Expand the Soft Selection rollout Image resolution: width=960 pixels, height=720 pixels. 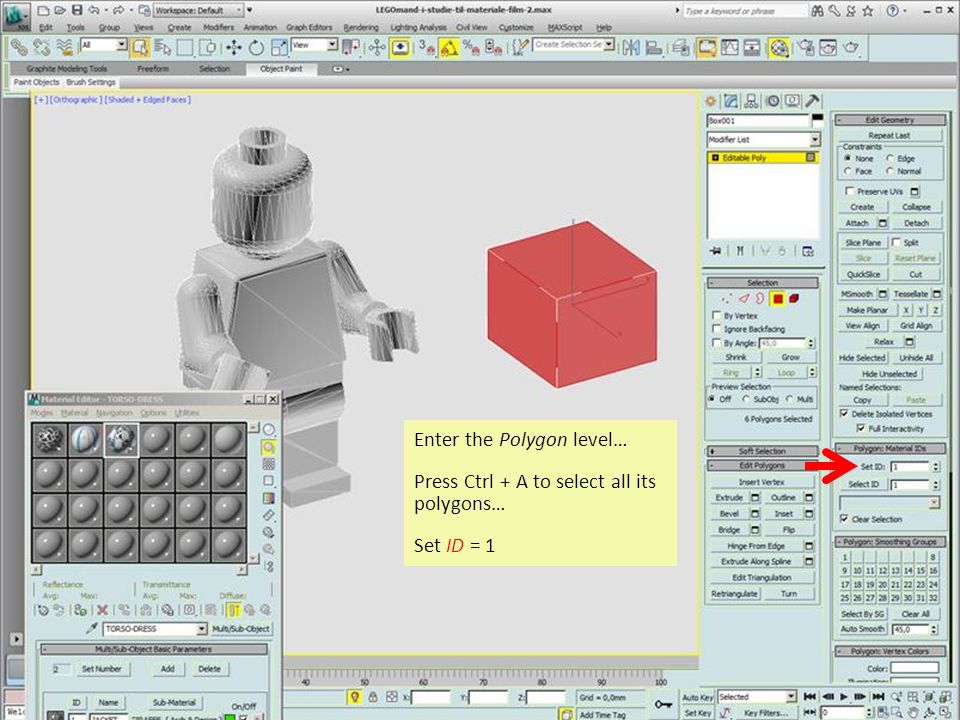tap(762, 451)
